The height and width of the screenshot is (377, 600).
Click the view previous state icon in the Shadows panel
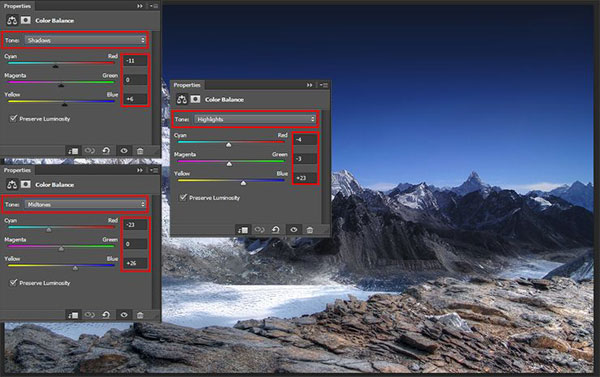coord(90,151)
